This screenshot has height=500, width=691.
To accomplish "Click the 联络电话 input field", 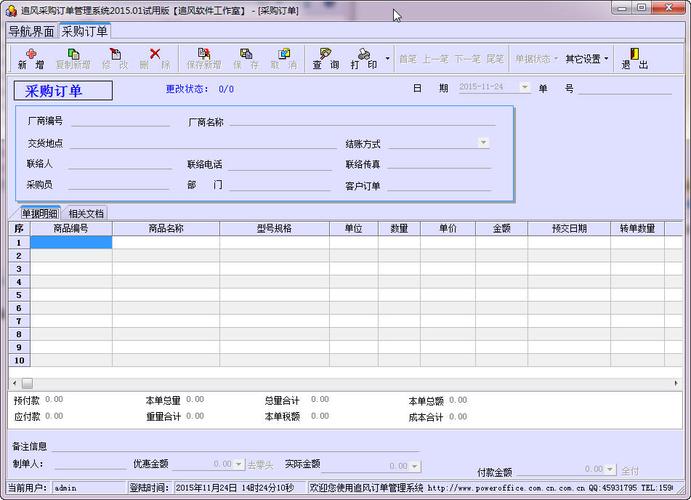I will (280, 164).
